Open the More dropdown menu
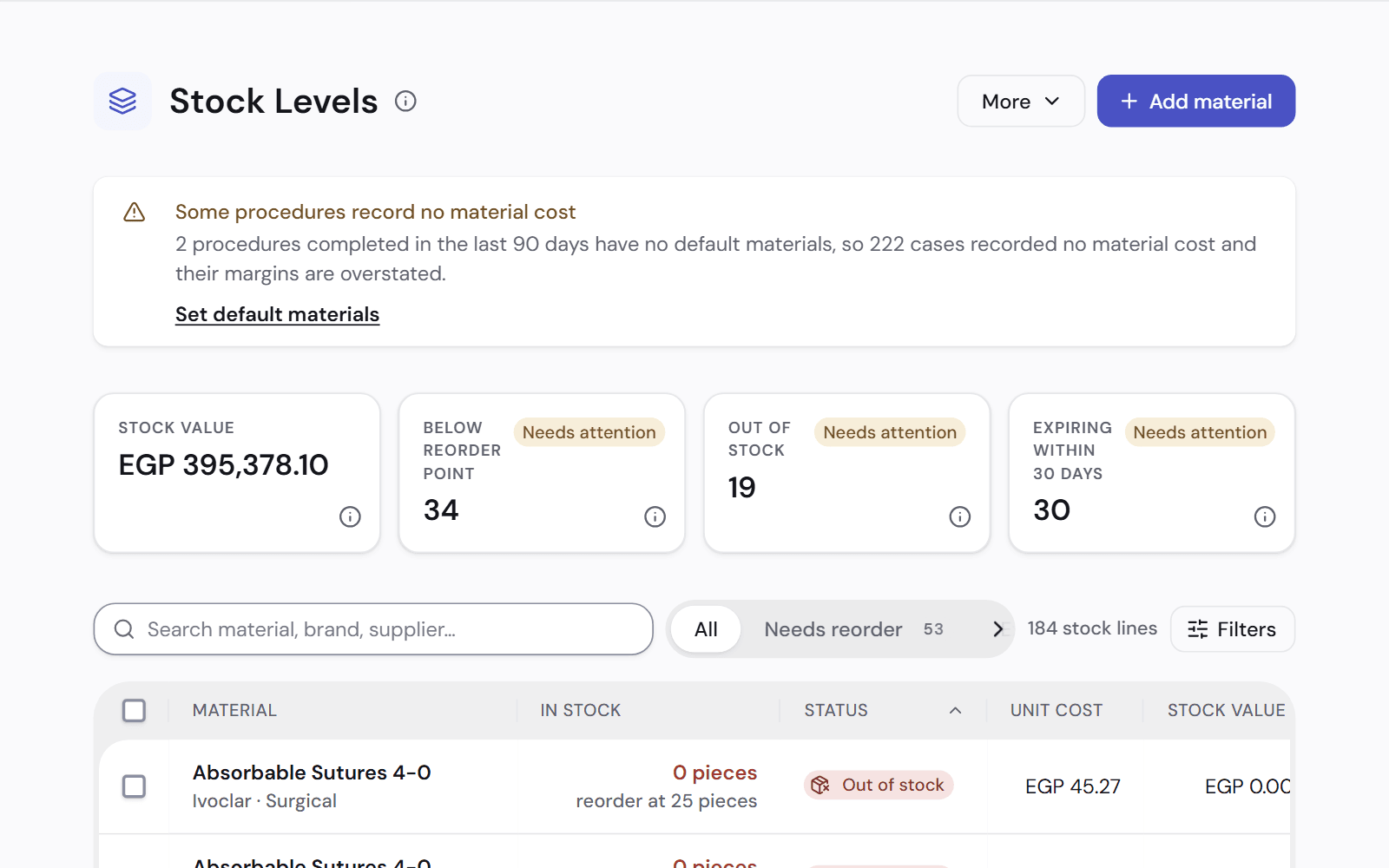 coord(1021,102)
